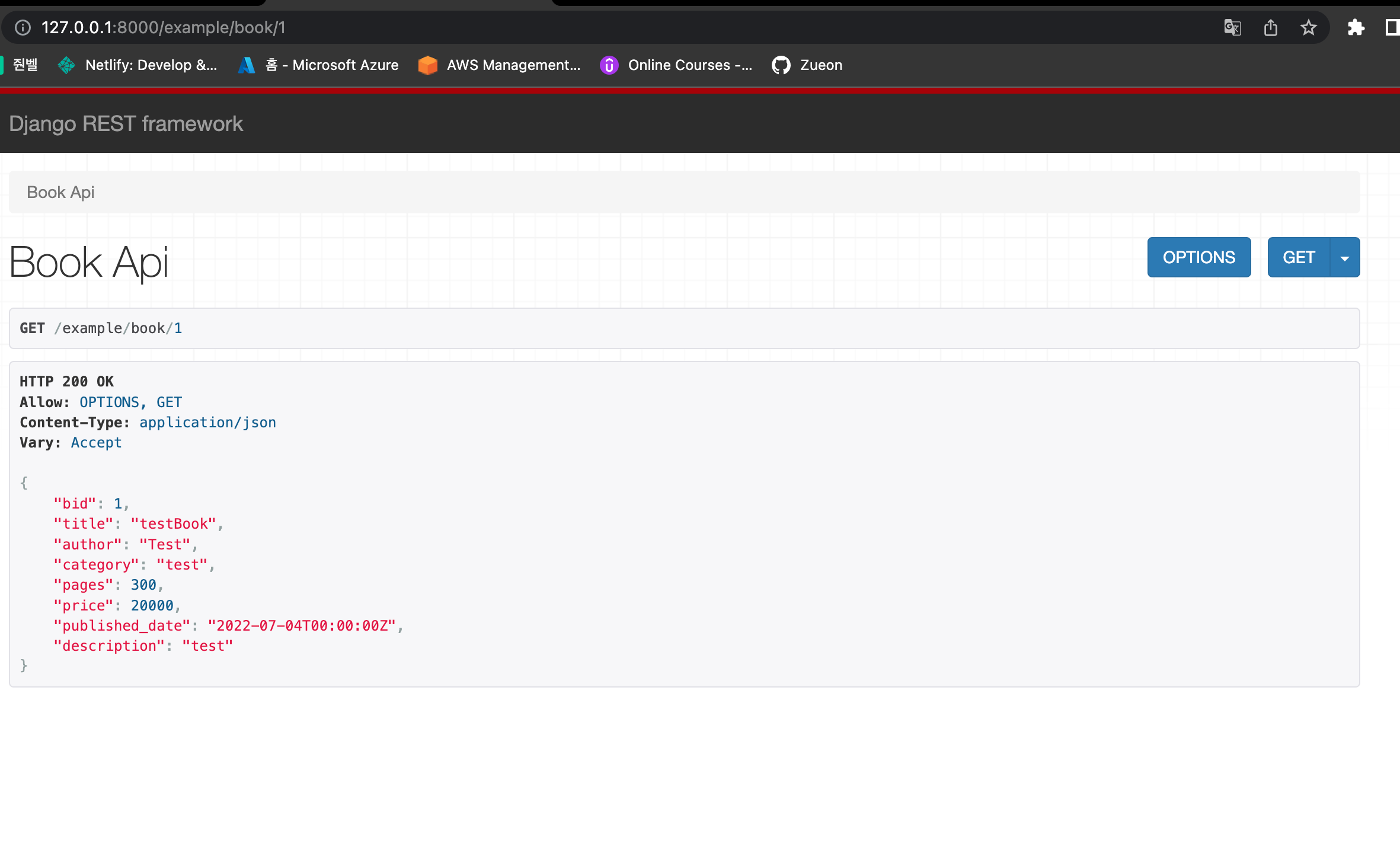This screenshot has height=844, width=1400.
Task: Click the site information icon in address bar
Action: point(23,28)
